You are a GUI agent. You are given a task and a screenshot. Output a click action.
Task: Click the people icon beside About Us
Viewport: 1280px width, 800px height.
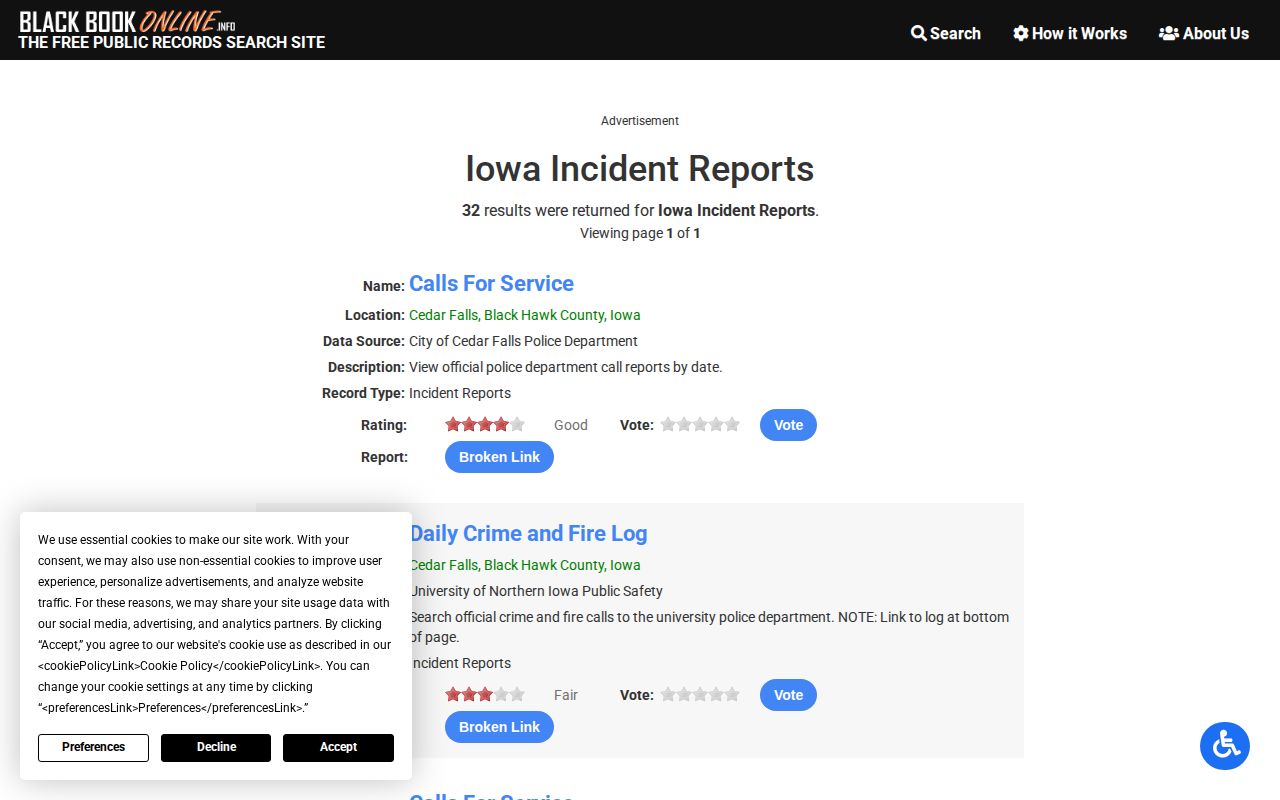tap(1168, 33)
